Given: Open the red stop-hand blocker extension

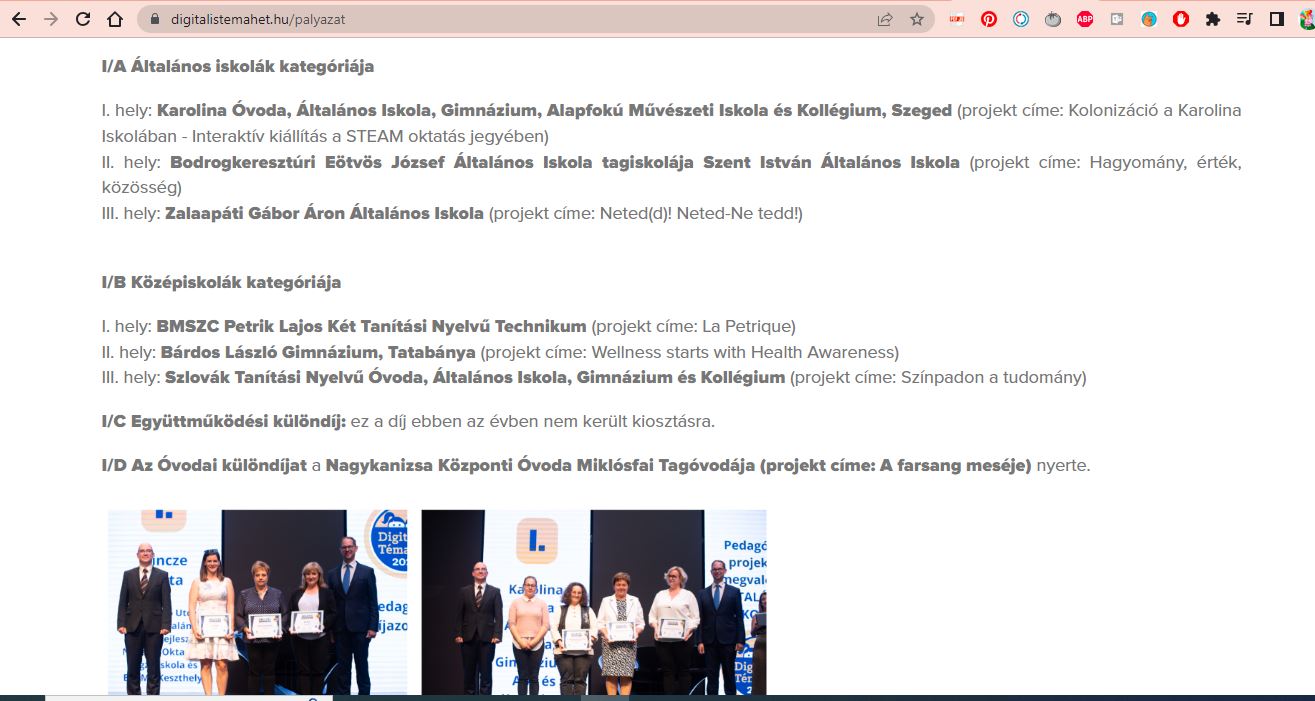Looking at the screenshot, I should click(x=1181, y=19).
